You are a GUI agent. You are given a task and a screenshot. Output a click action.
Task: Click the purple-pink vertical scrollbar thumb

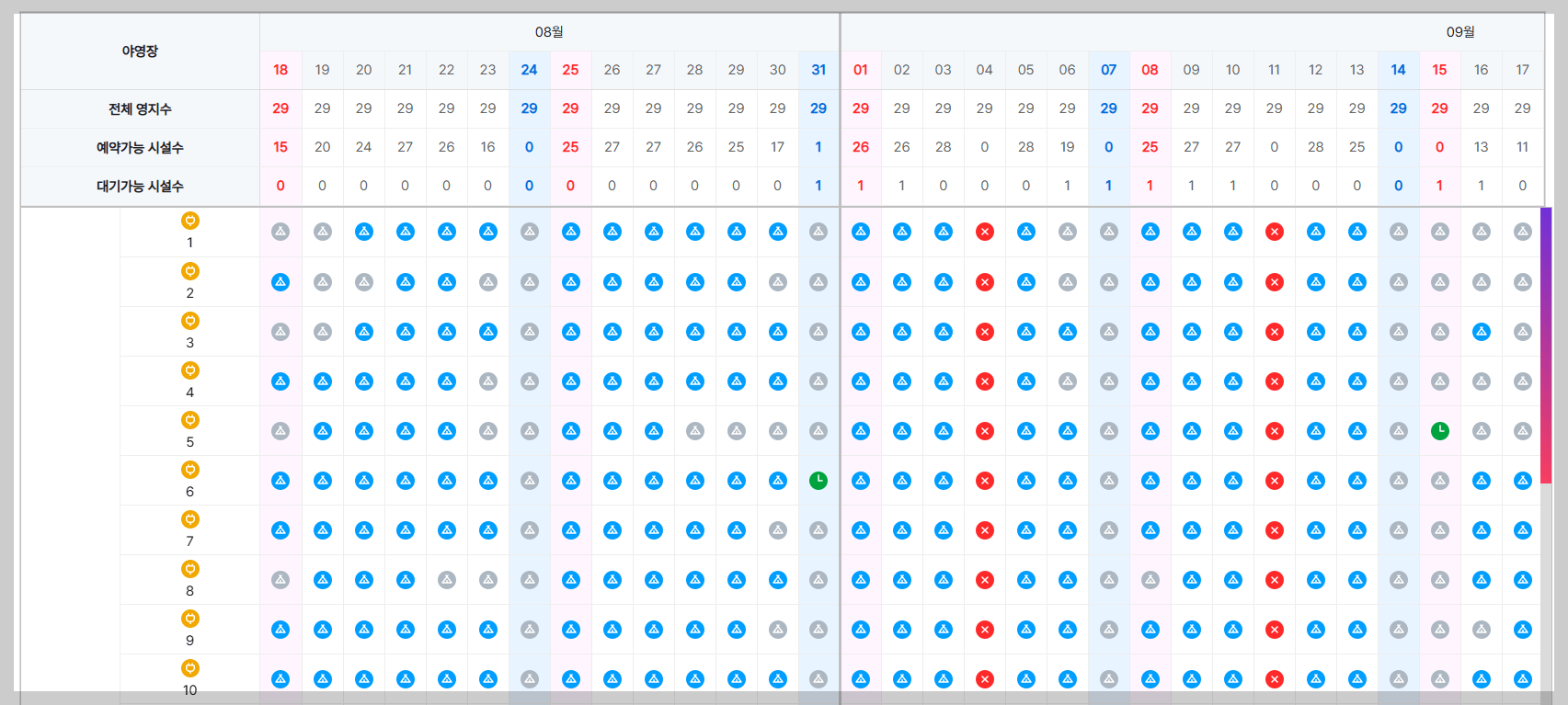[x=1546, y=346]
